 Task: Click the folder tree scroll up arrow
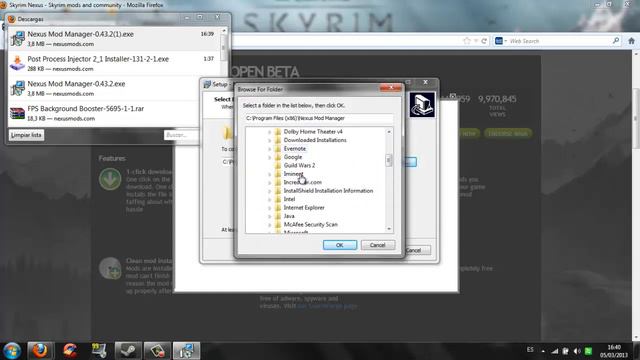point(389,131)
